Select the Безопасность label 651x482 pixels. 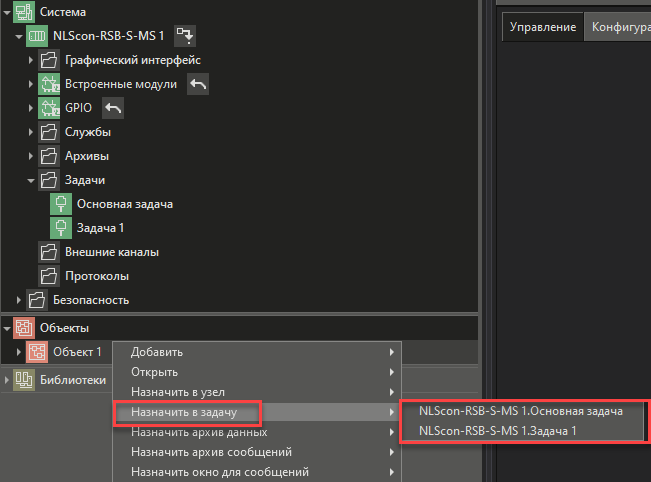tap(91, 300)
